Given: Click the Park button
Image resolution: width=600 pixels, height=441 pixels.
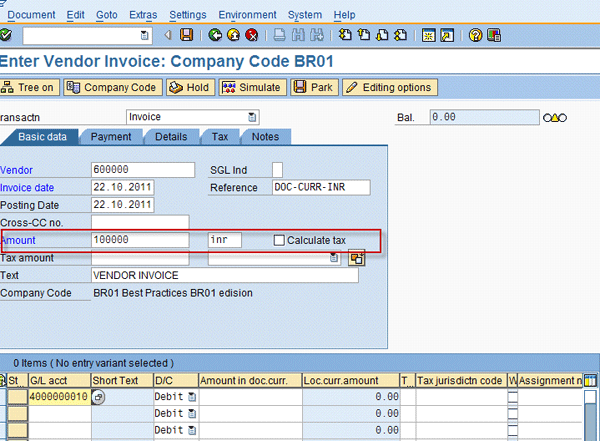Looking at the screenshot, I should tap(315, 88).
